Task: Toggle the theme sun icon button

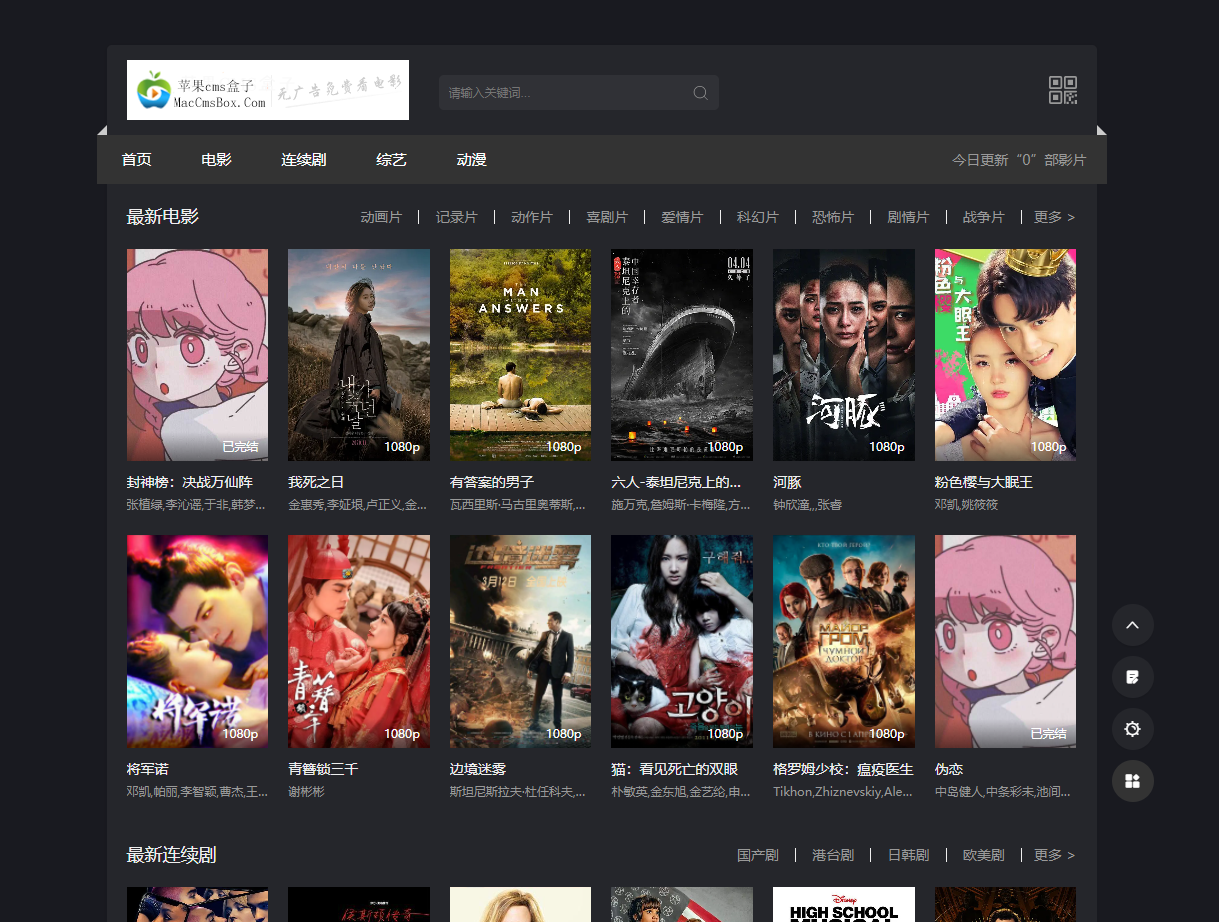Action: pos(1133,729)
